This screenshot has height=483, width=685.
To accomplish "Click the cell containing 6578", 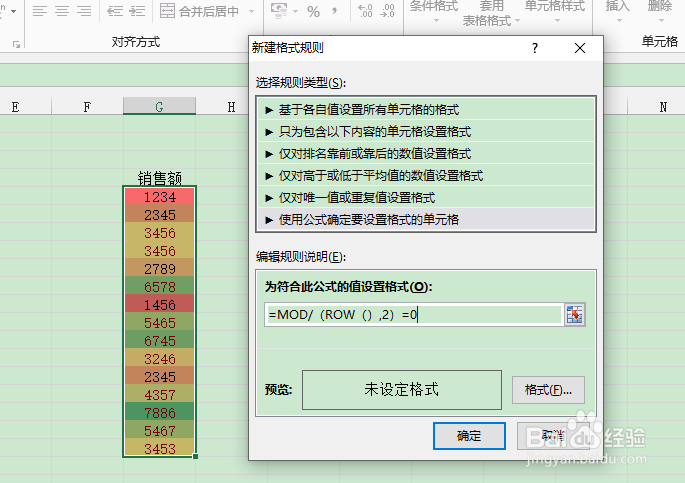I will [160, 286].
